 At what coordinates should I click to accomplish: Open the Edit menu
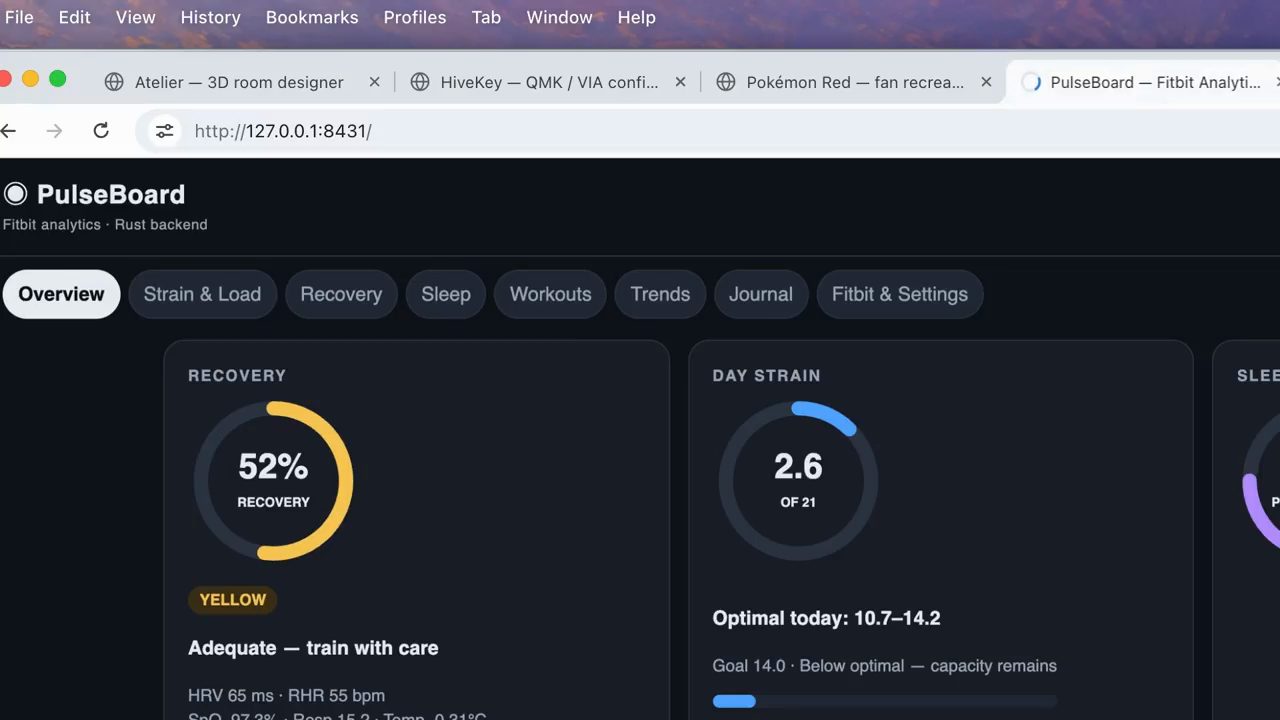[x=75, y=17]
